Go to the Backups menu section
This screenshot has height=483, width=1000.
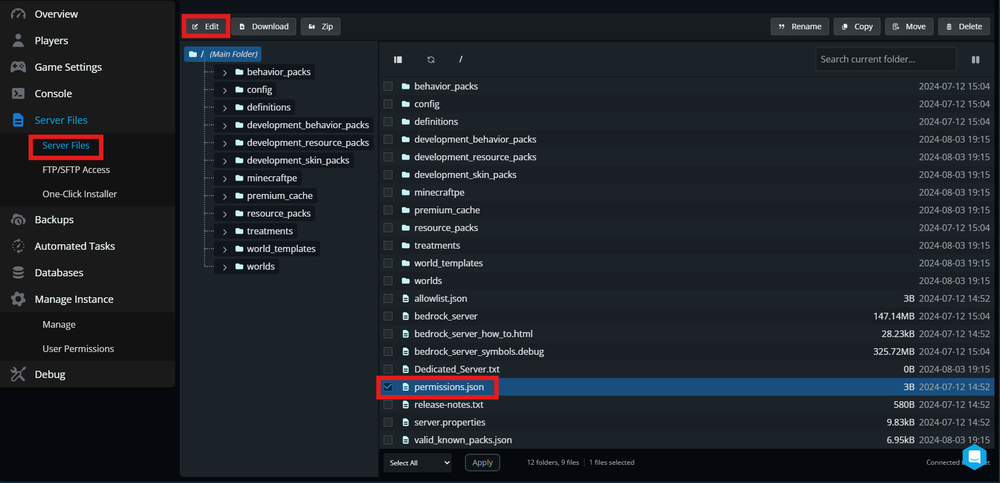53,219
